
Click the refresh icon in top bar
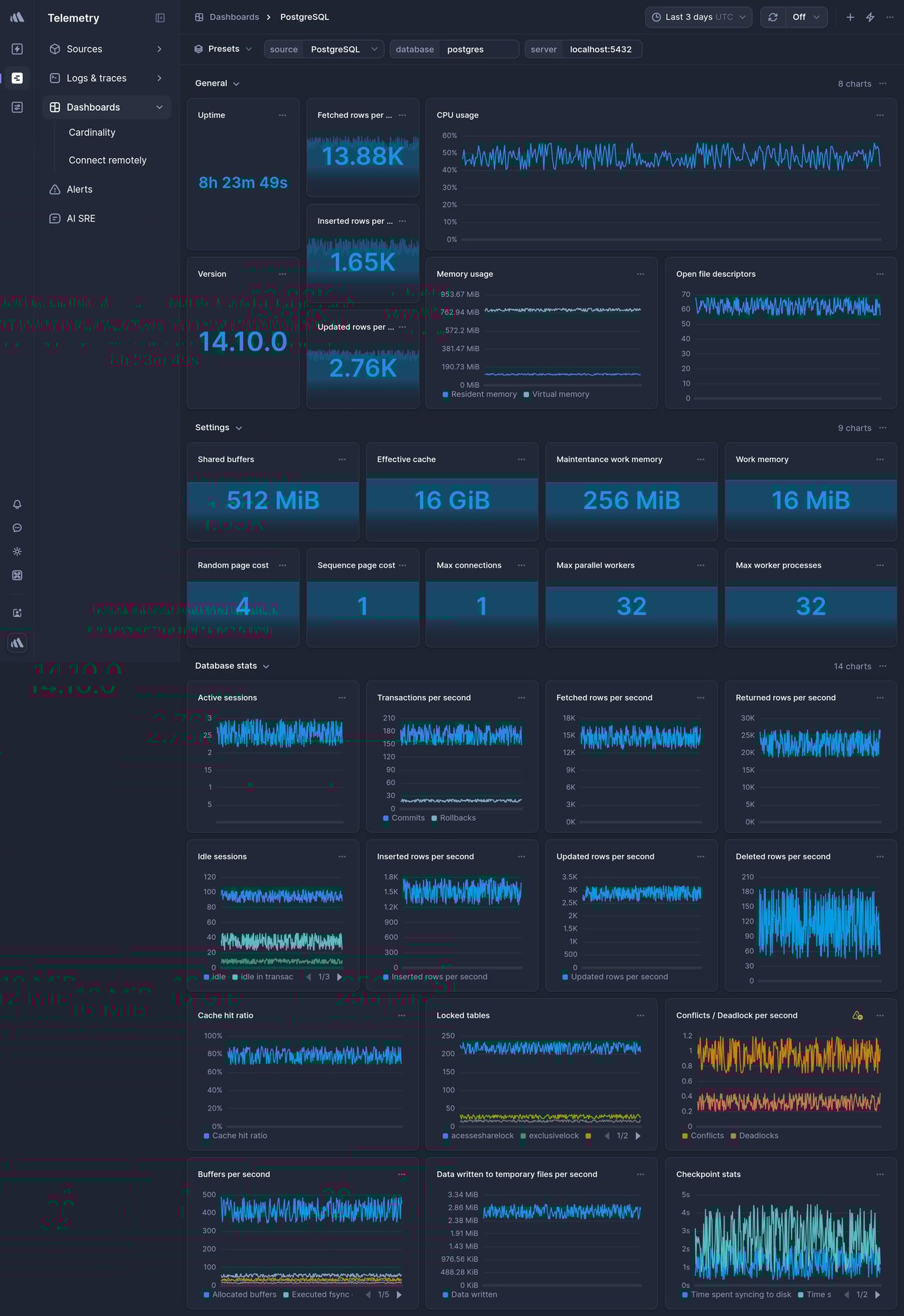tap(773, 17)
